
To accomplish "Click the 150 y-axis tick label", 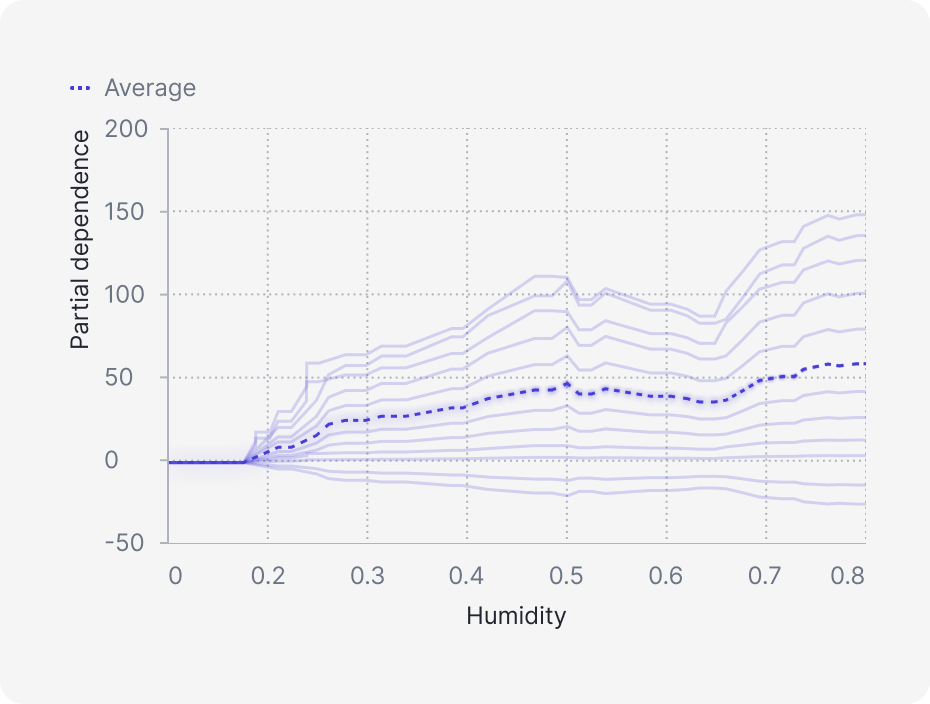I will pyautogui.click(x=126, y=212).
